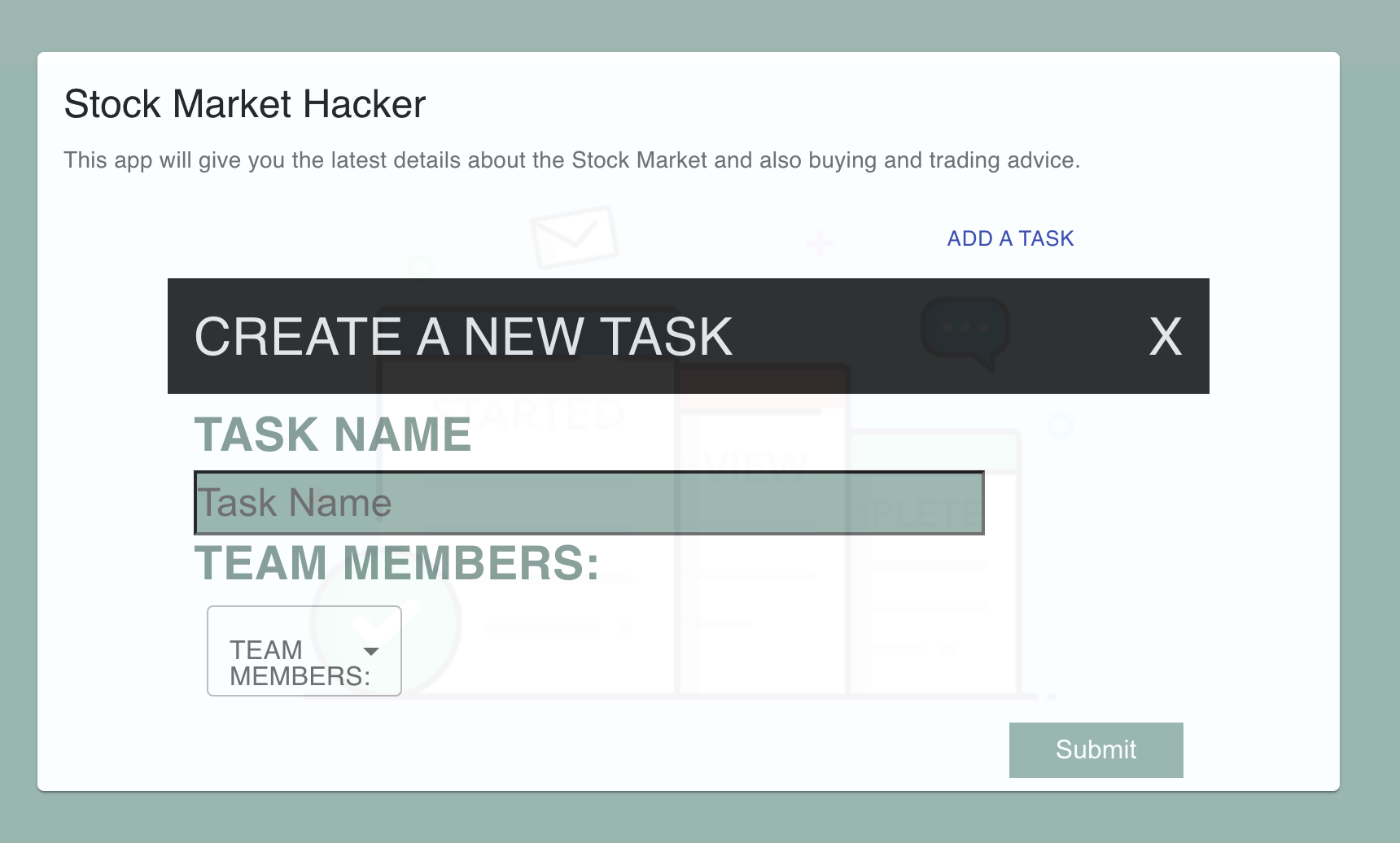Click inside the Task Name input field
Screen dimensions: 1400x843
(x=588, y=502)
